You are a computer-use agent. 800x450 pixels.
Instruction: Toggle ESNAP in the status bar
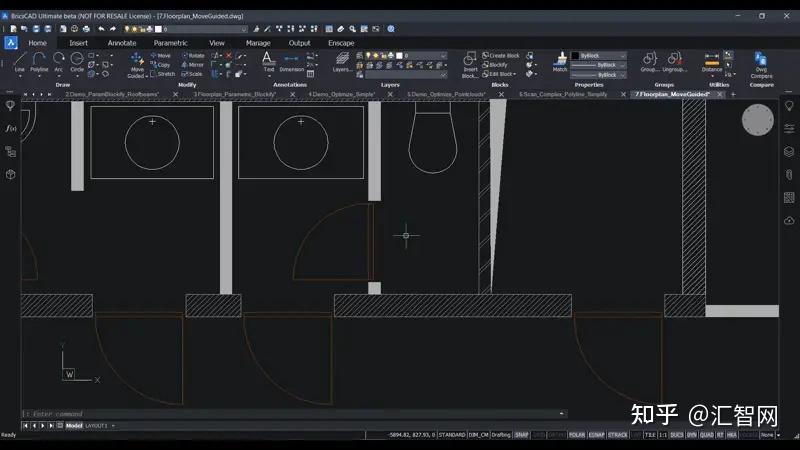(597, 435)
